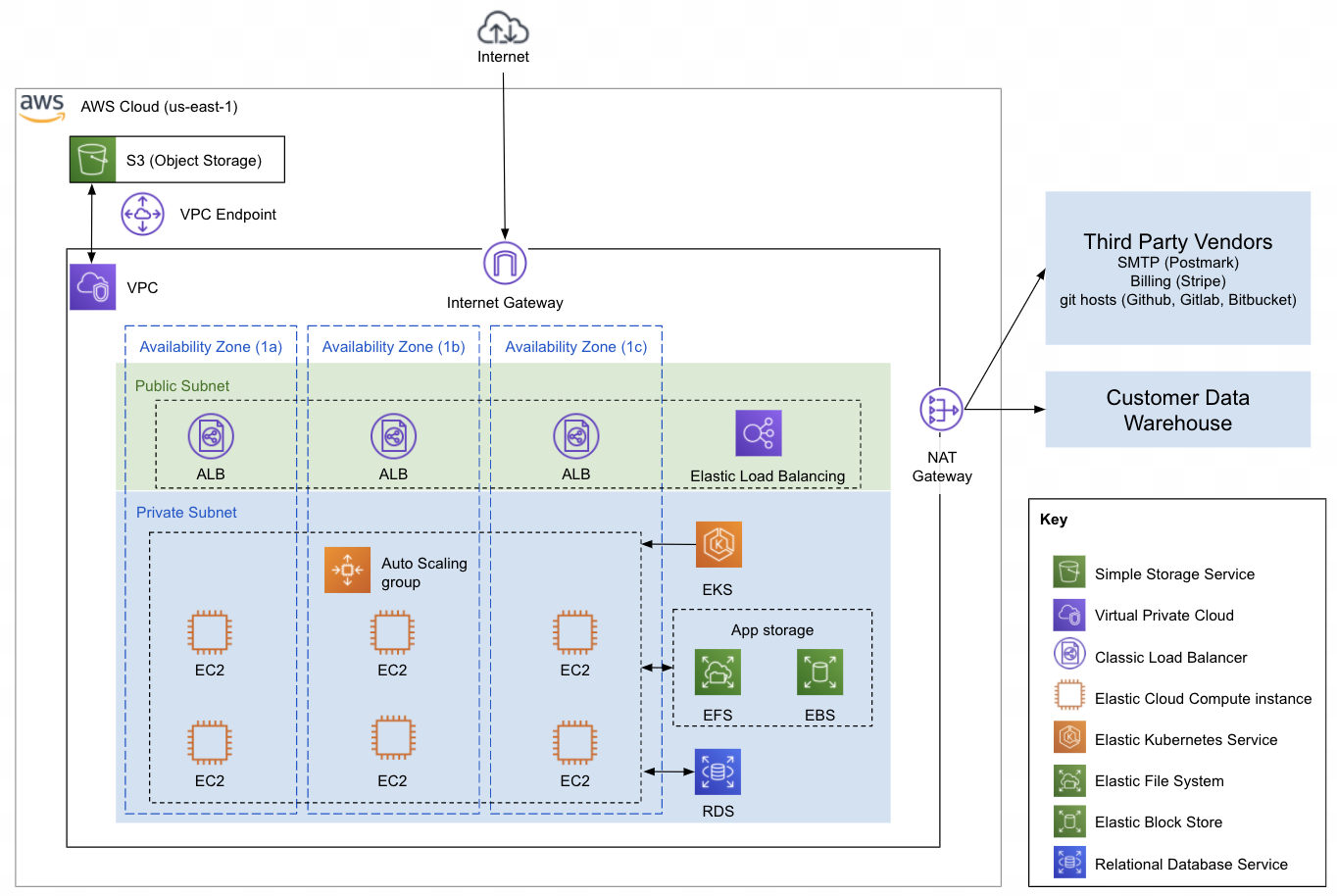Click the "Internet Gateway" label text
The image size is (1337, 896).
click(505, 303)
